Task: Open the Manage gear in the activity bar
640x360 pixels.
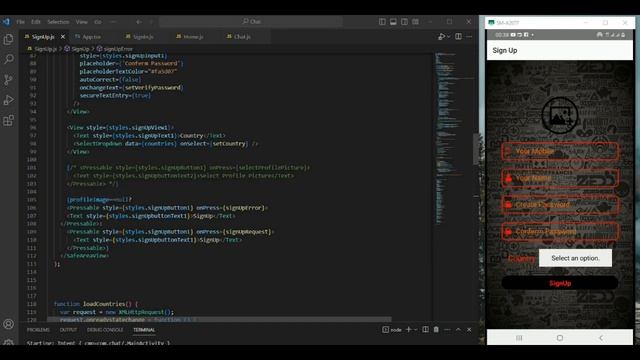Action: pos(9,342)
